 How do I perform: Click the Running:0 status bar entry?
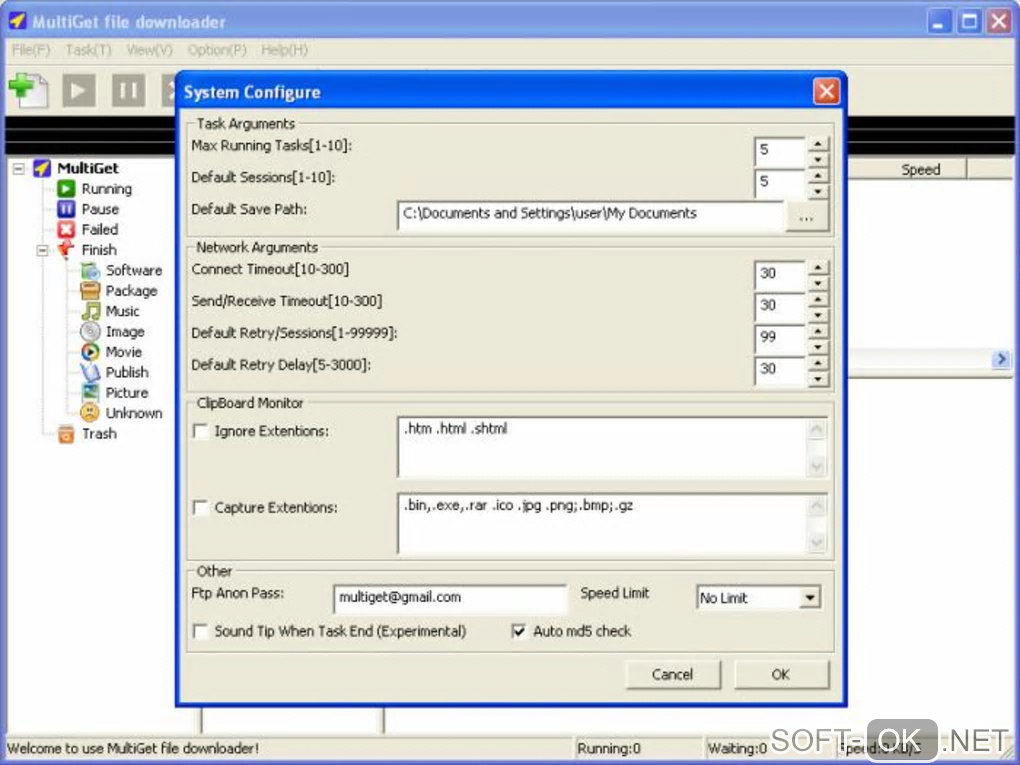pyautogui.click(x=609, y=749)
